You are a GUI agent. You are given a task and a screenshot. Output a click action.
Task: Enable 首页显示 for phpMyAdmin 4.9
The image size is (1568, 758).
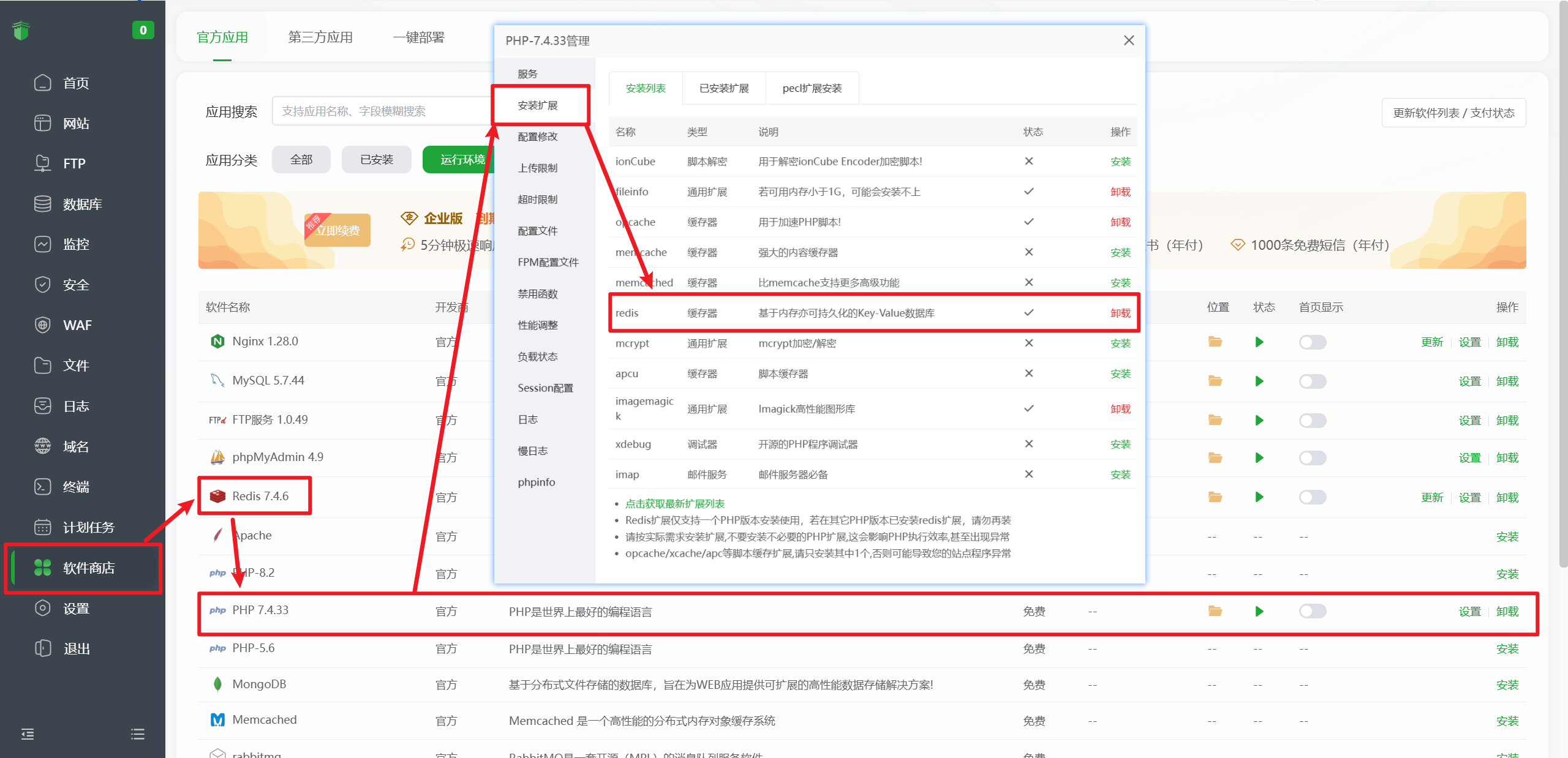[1311, 457]
